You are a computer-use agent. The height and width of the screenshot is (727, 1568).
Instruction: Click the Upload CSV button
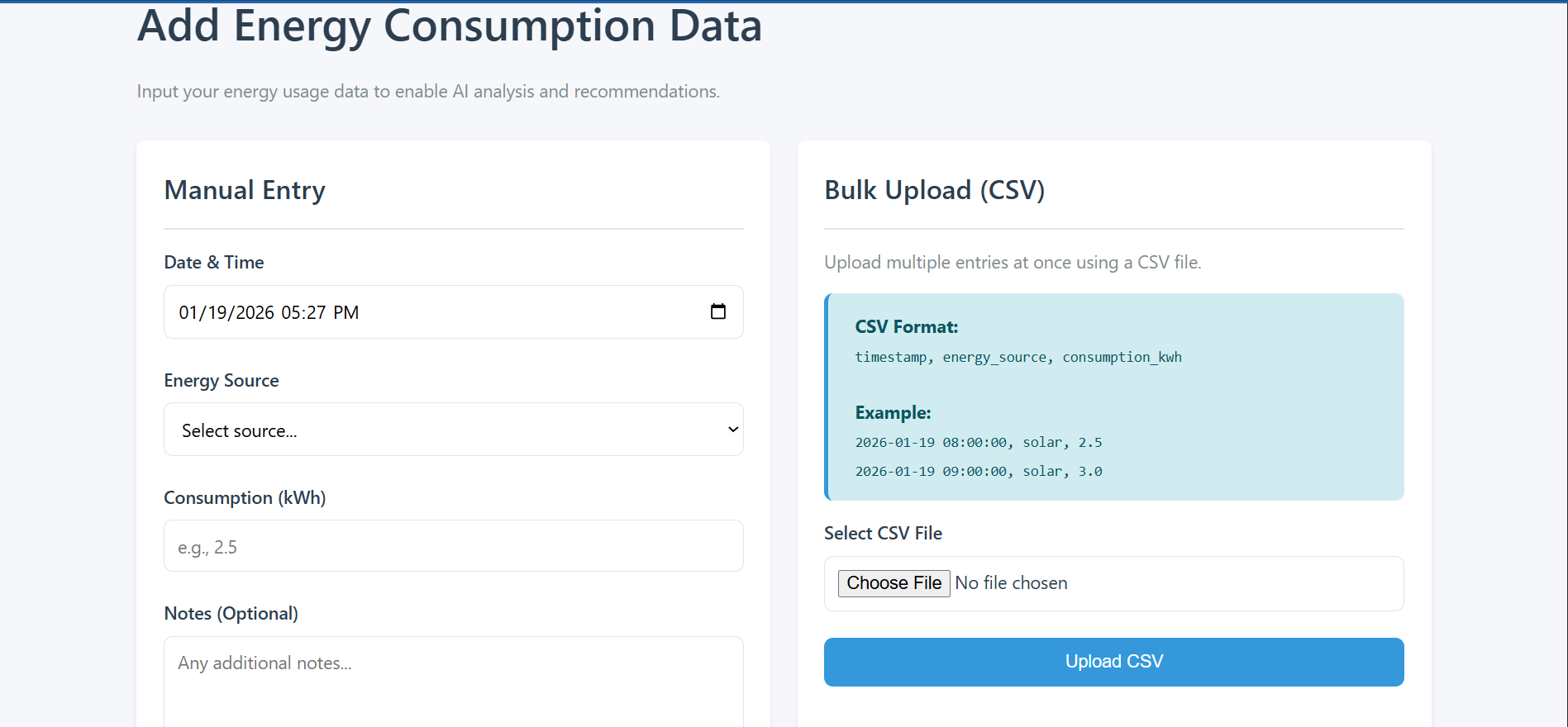(1113, 662)
